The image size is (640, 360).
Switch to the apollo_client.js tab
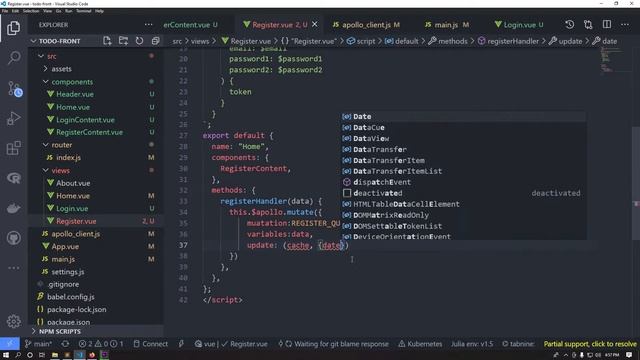coord(366,24)
